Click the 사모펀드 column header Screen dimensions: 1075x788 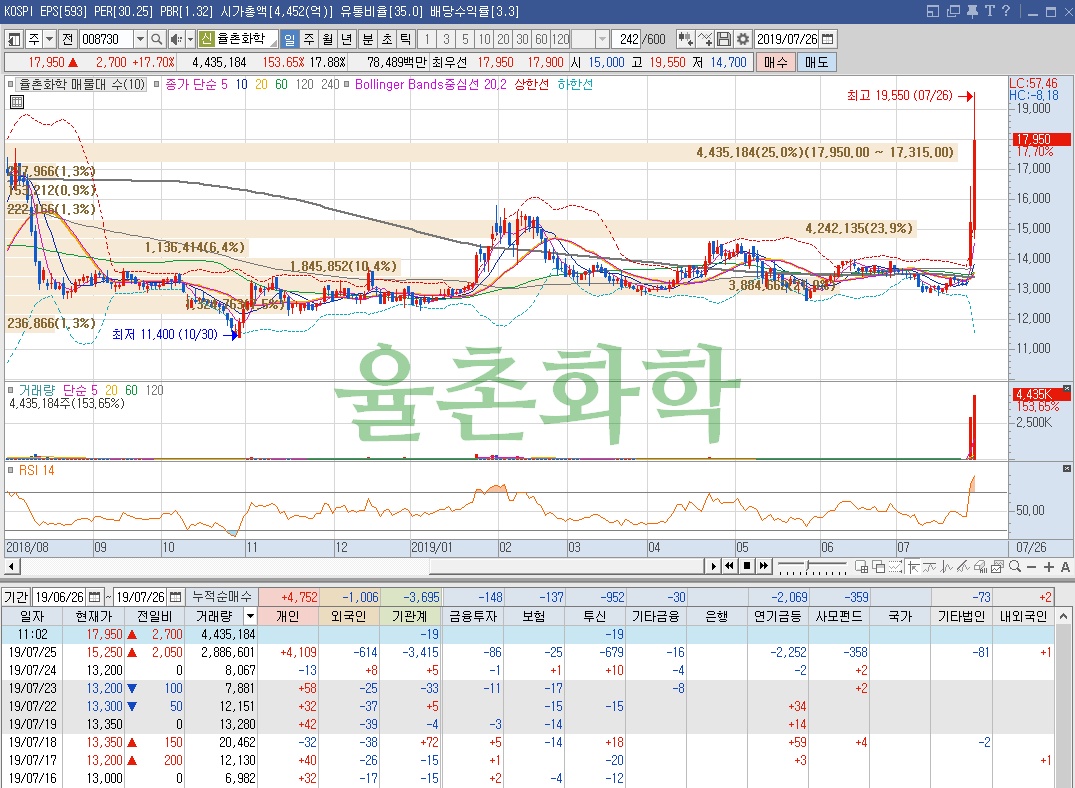pyautogui.click(x=840, y=616)
